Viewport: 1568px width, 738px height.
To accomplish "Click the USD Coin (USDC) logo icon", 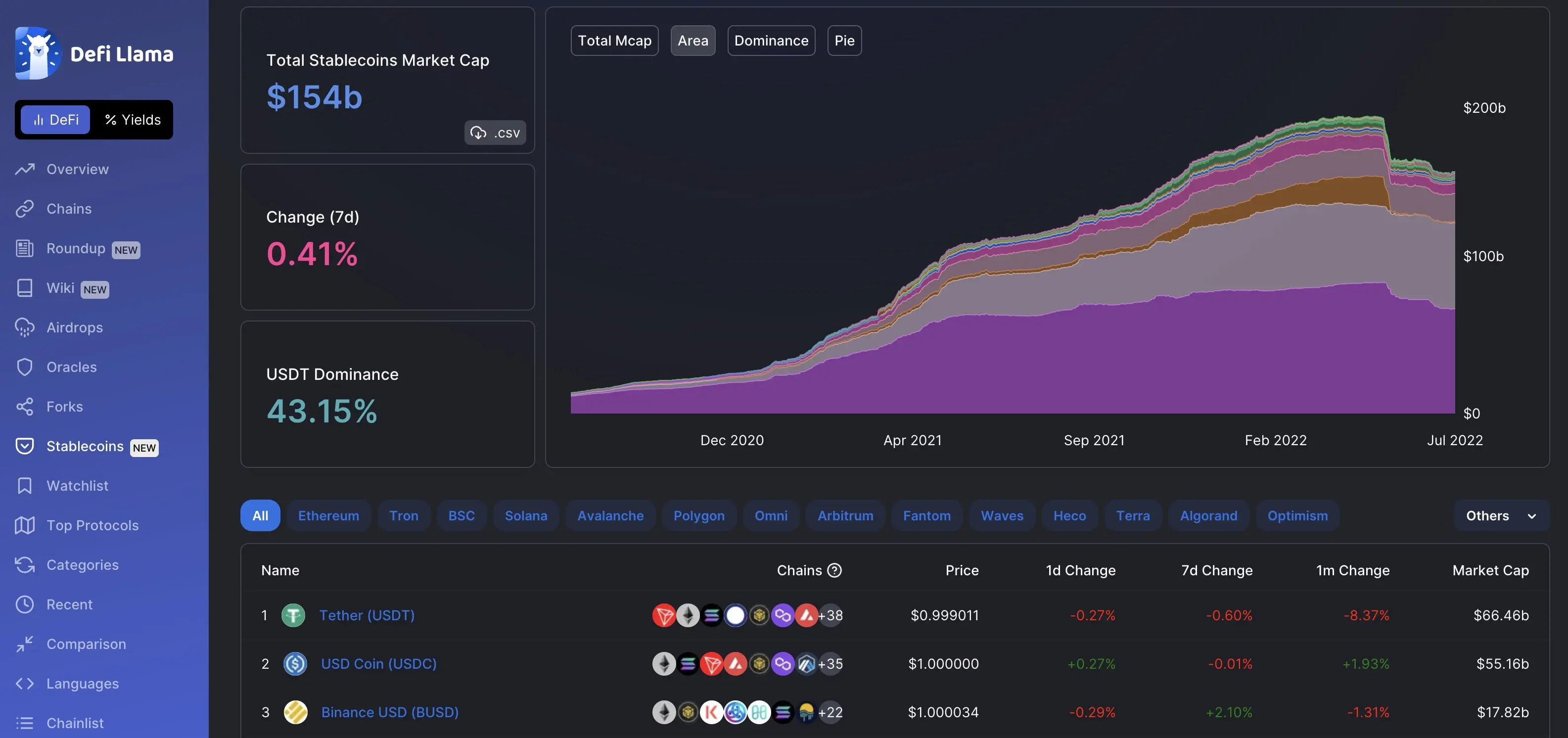I will pyautogui.click(x=295, y=664).
